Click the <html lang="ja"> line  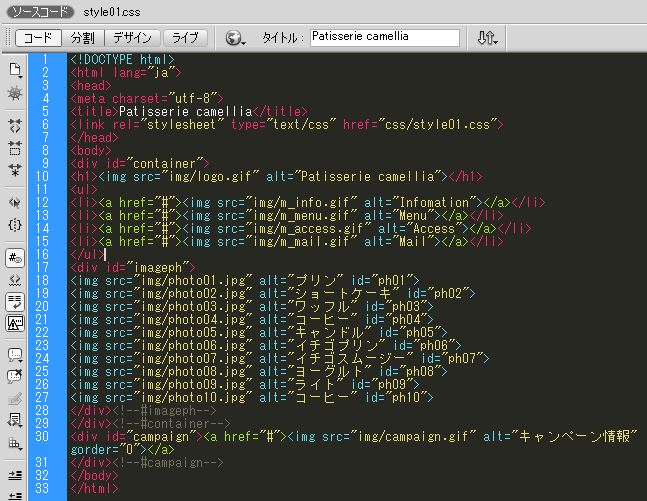click(x=126, y=73)
